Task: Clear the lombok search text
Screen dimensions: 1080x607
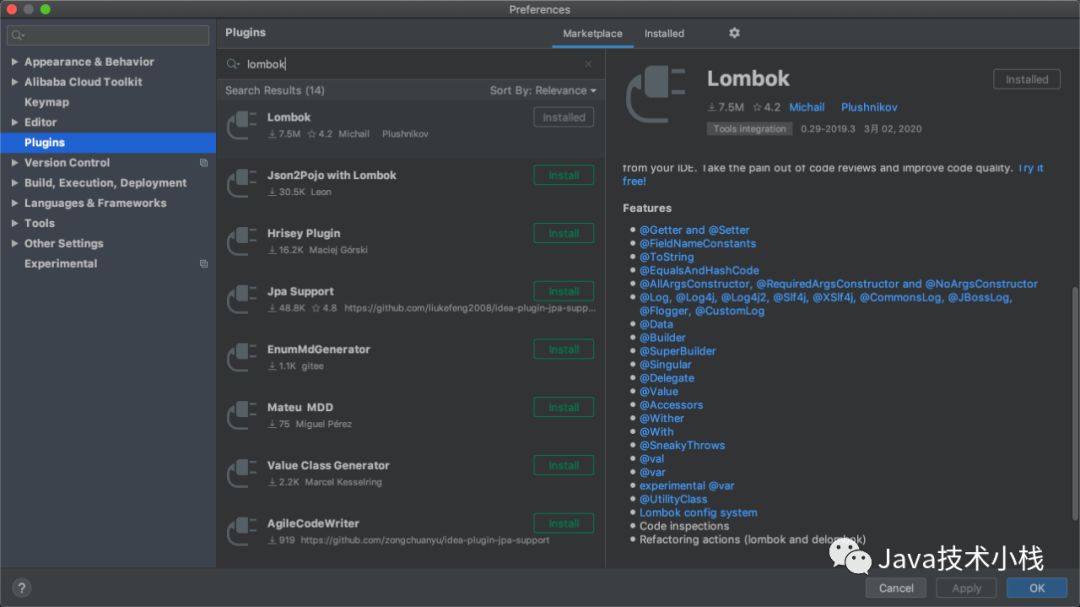Action: [588, 64]
